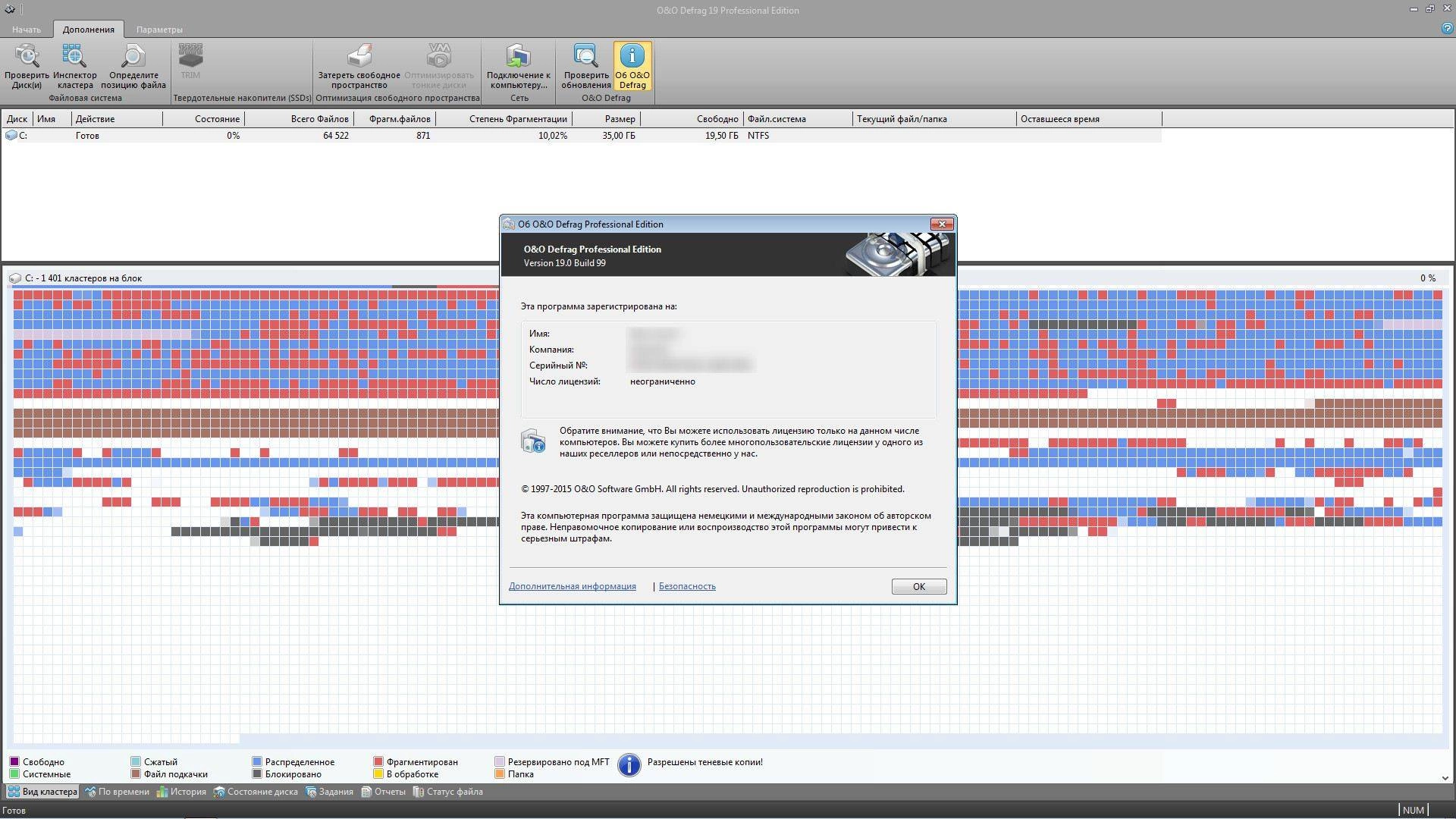Sort by the Фрагм.файлов column header
The image size is (1456, 819).
(394, 119)
